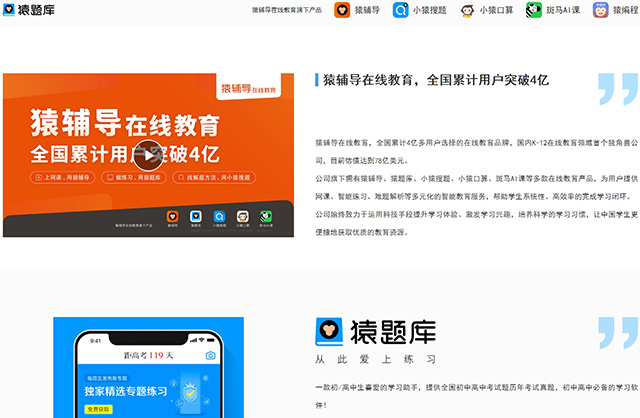Go to the 小猿口算 nav link text
Image resolution: width=640 pixels, height=418 pixels.
click(x=496, y=10)
